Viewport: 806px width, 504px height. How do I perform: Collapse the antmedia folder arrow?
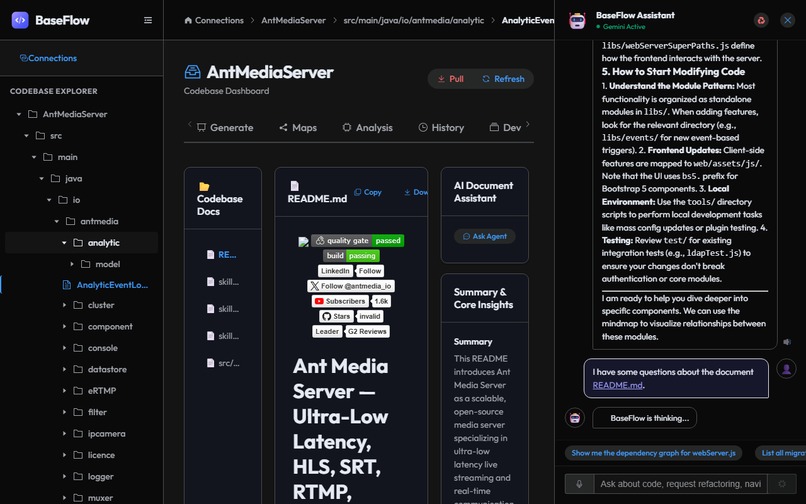(57, 221)
